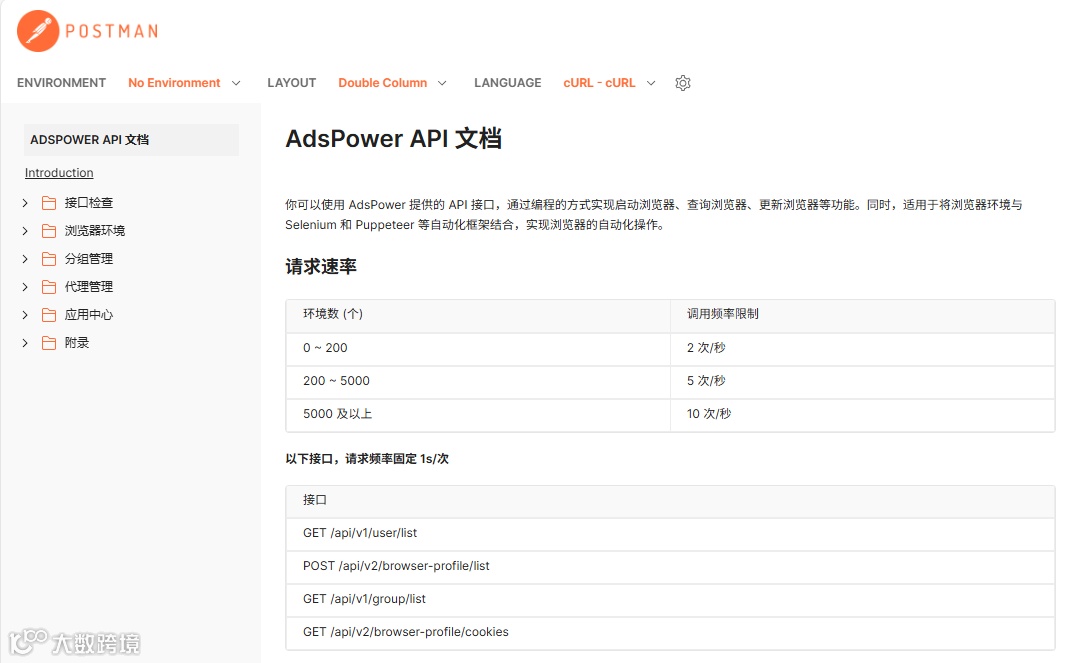
Task: Expand the 代理管理 folder chevron
Action: coord(25,287)
